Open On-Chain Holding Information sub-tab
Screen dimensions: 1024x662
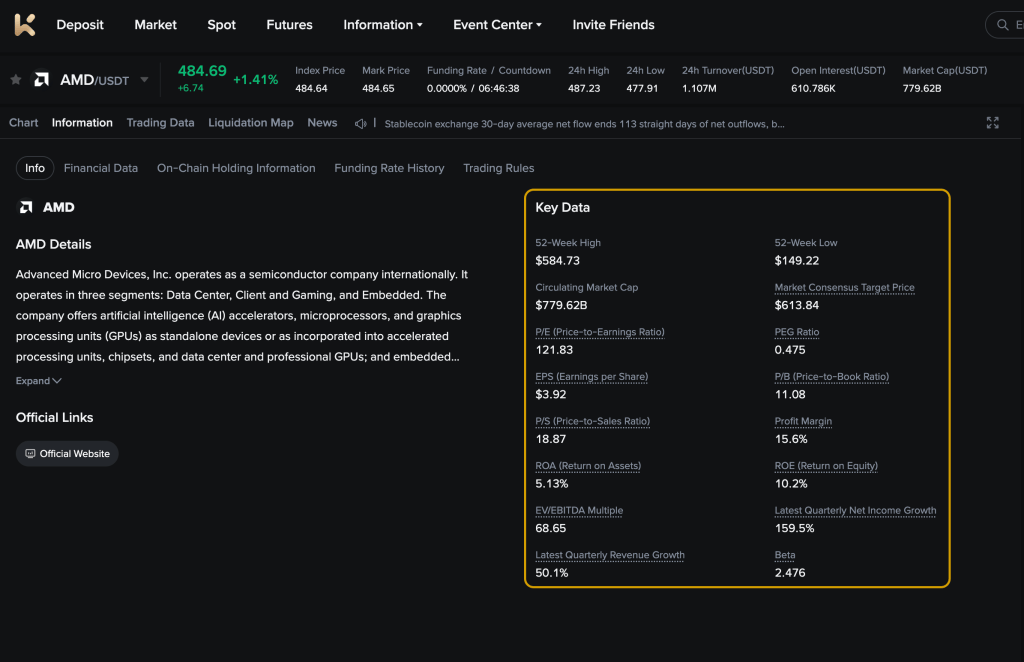(236, 168)
